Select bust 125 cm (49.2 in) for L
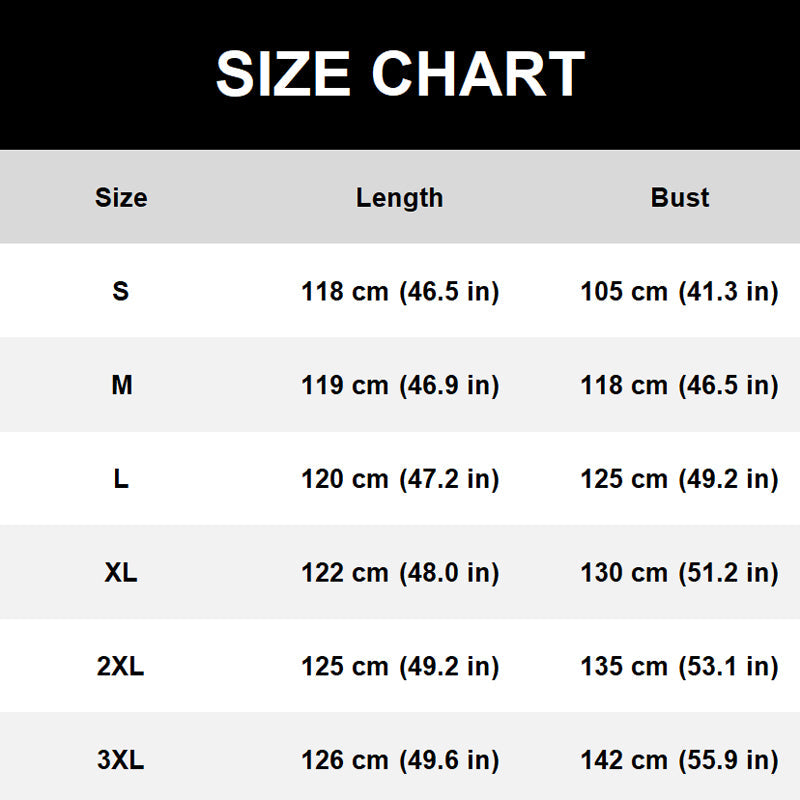 (x=680, y=479)
